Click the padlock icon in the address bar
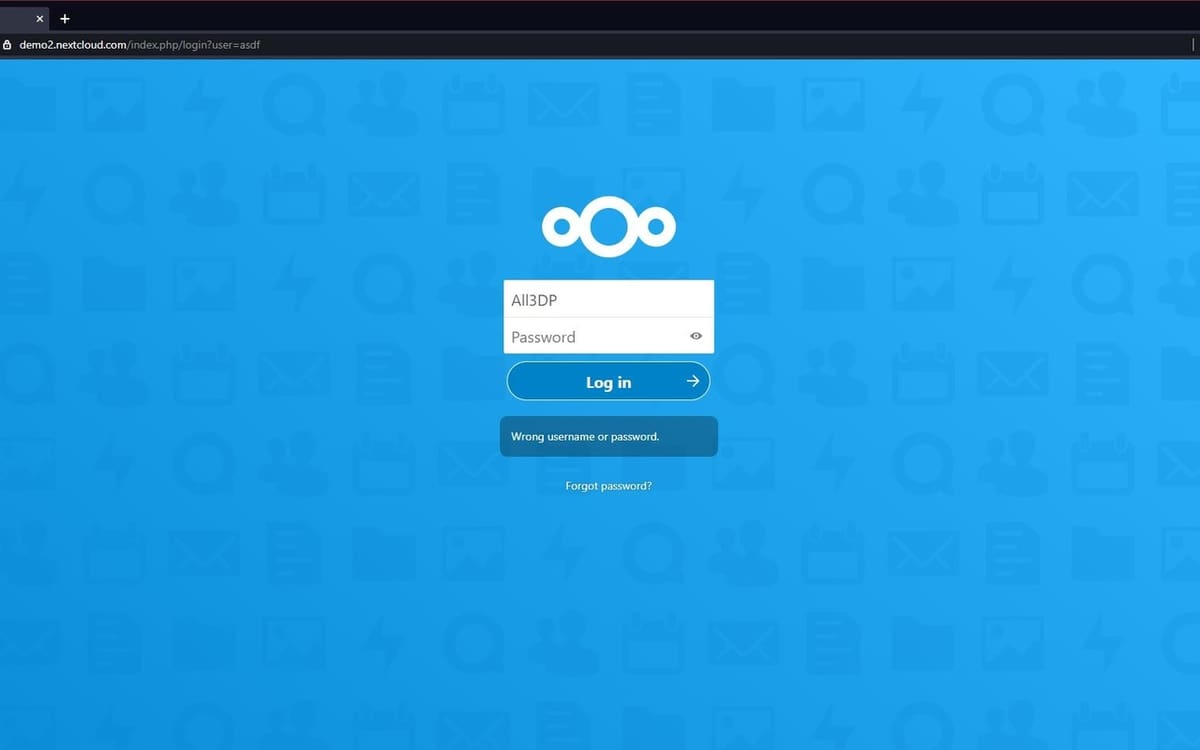 [x=8, y=45]
